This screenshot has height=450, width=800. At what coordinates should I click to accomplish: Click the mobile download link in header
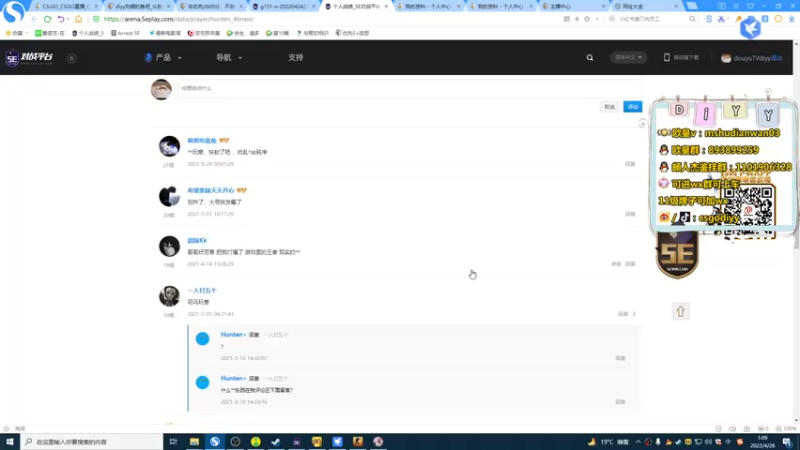(681, 58)
